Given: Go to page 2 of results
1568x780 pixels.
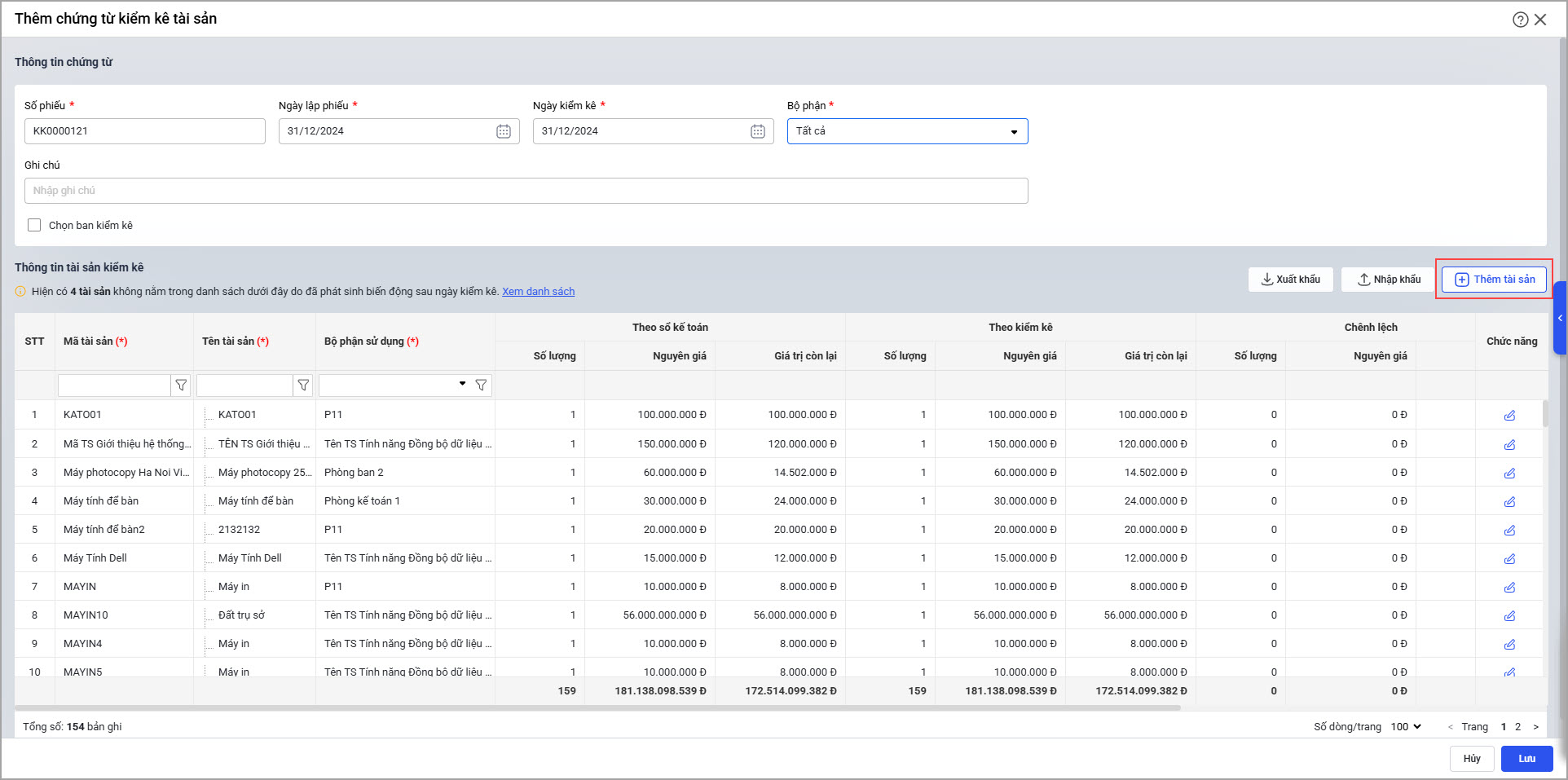Looking at the screenshot, I should [1517, 727].
